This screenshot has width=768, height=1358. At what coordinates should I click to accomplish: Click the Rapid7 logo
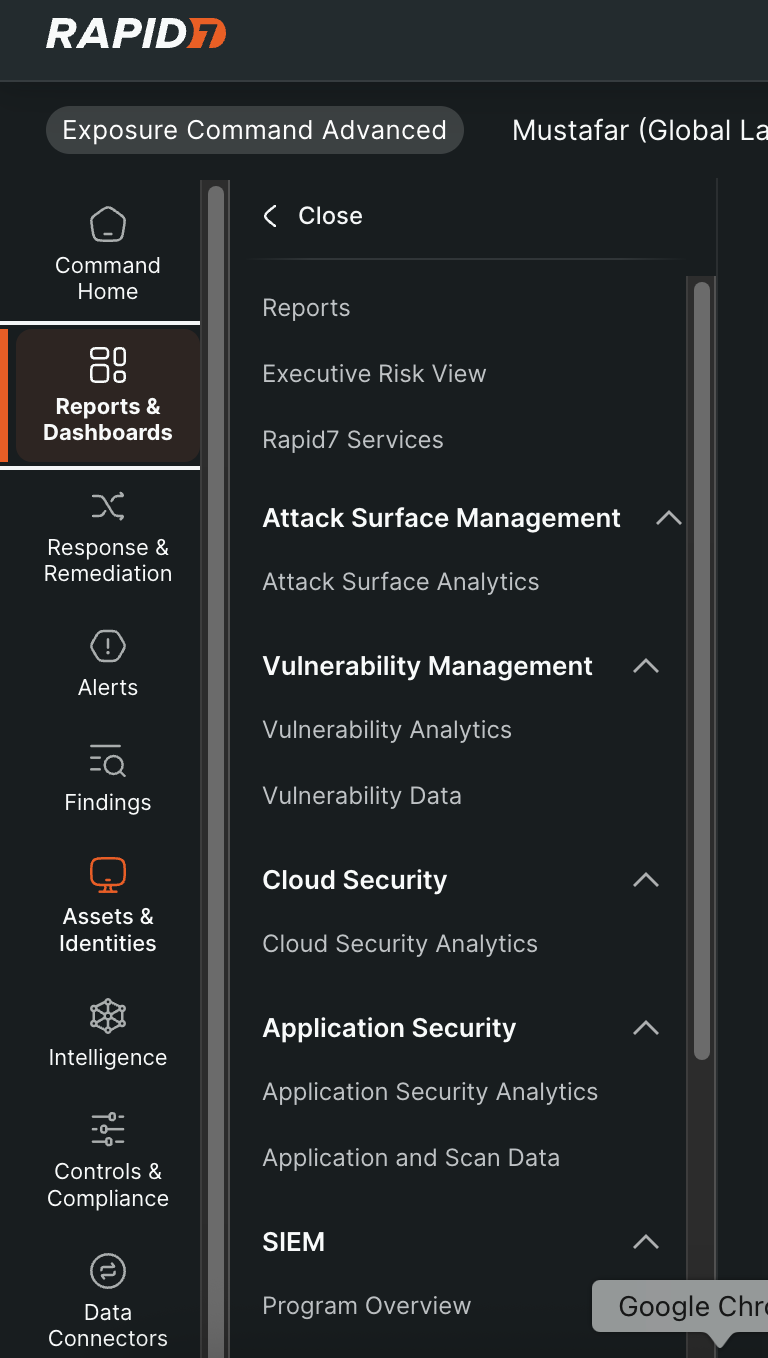(136, 34)
